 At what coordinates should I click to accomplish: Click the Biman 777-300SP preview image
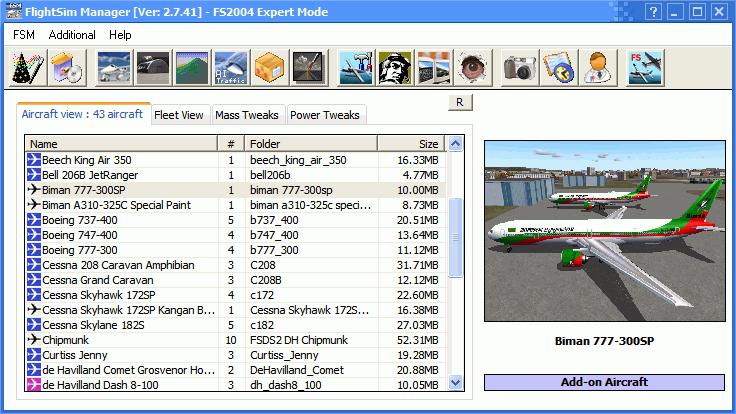[605, 231]
